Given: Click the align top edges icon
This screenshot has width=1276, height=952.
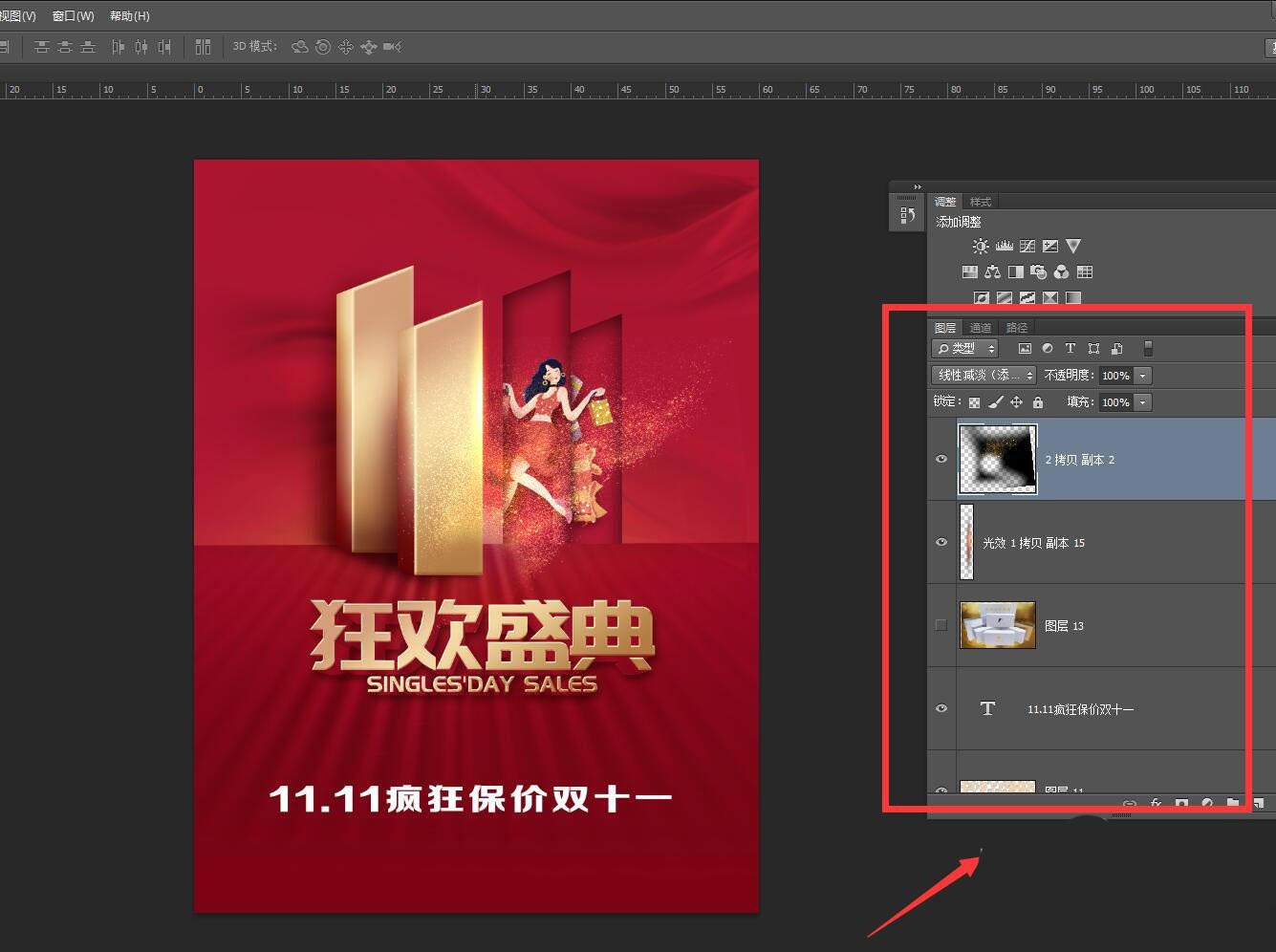Looking at the screenshot, I should [x=42, y=46].
